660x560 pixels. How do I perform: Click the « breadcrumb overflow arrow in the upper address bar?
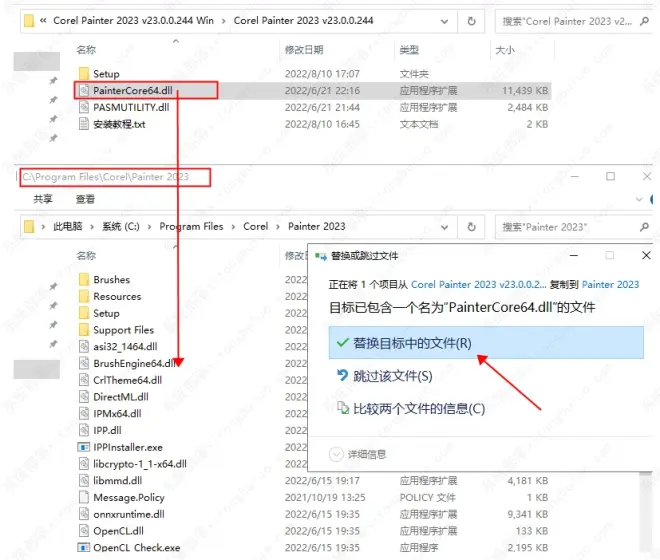[x=43, y=20]
